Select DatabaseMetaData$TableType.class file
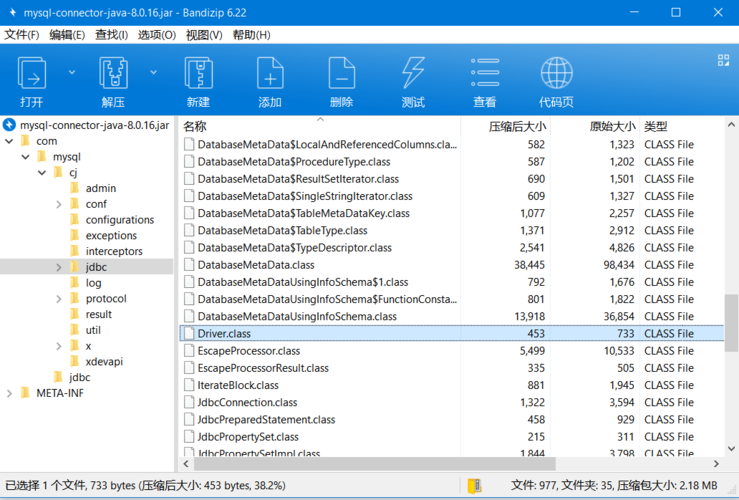Image resolution: width=739 pixels, height=500 pixels. (282, 230)
